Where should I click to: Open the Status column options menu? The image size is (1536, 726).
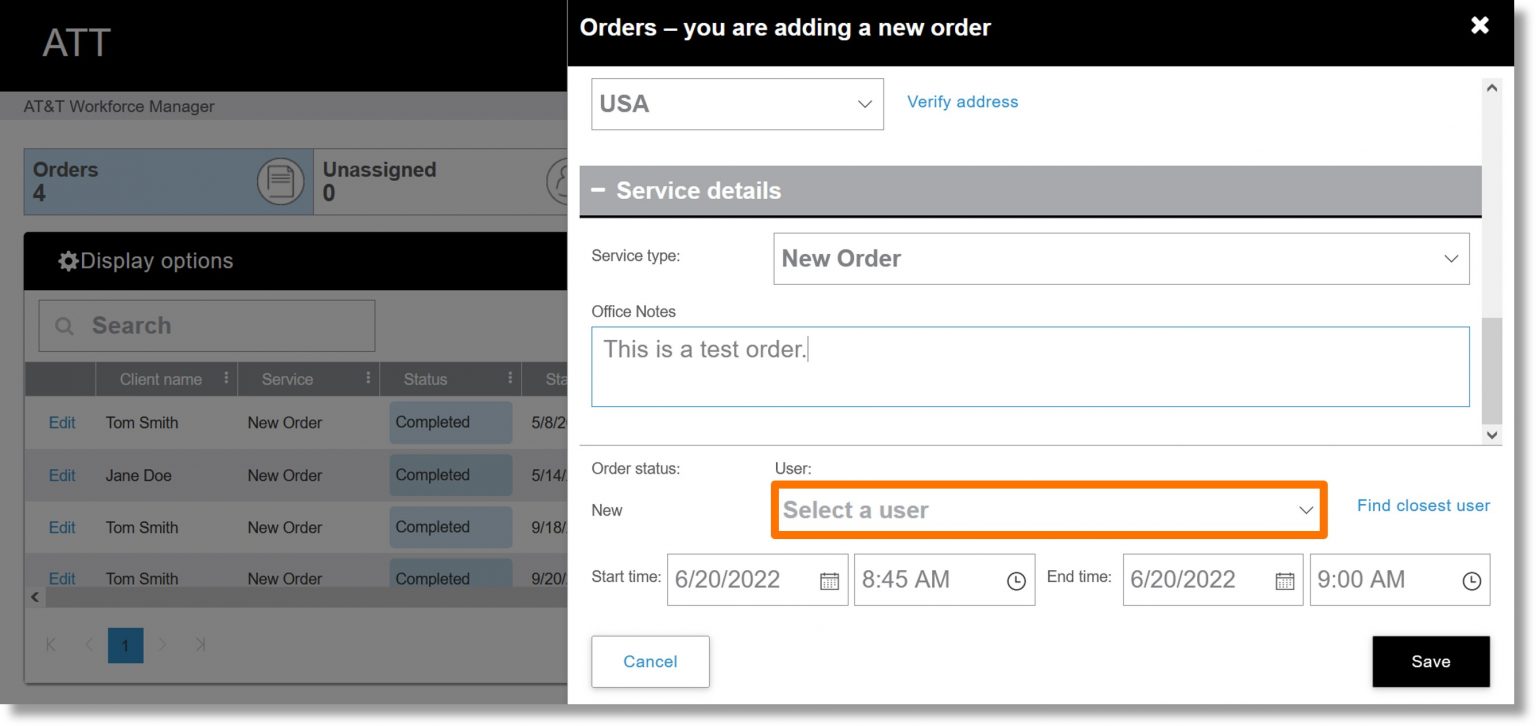point(510,379)
